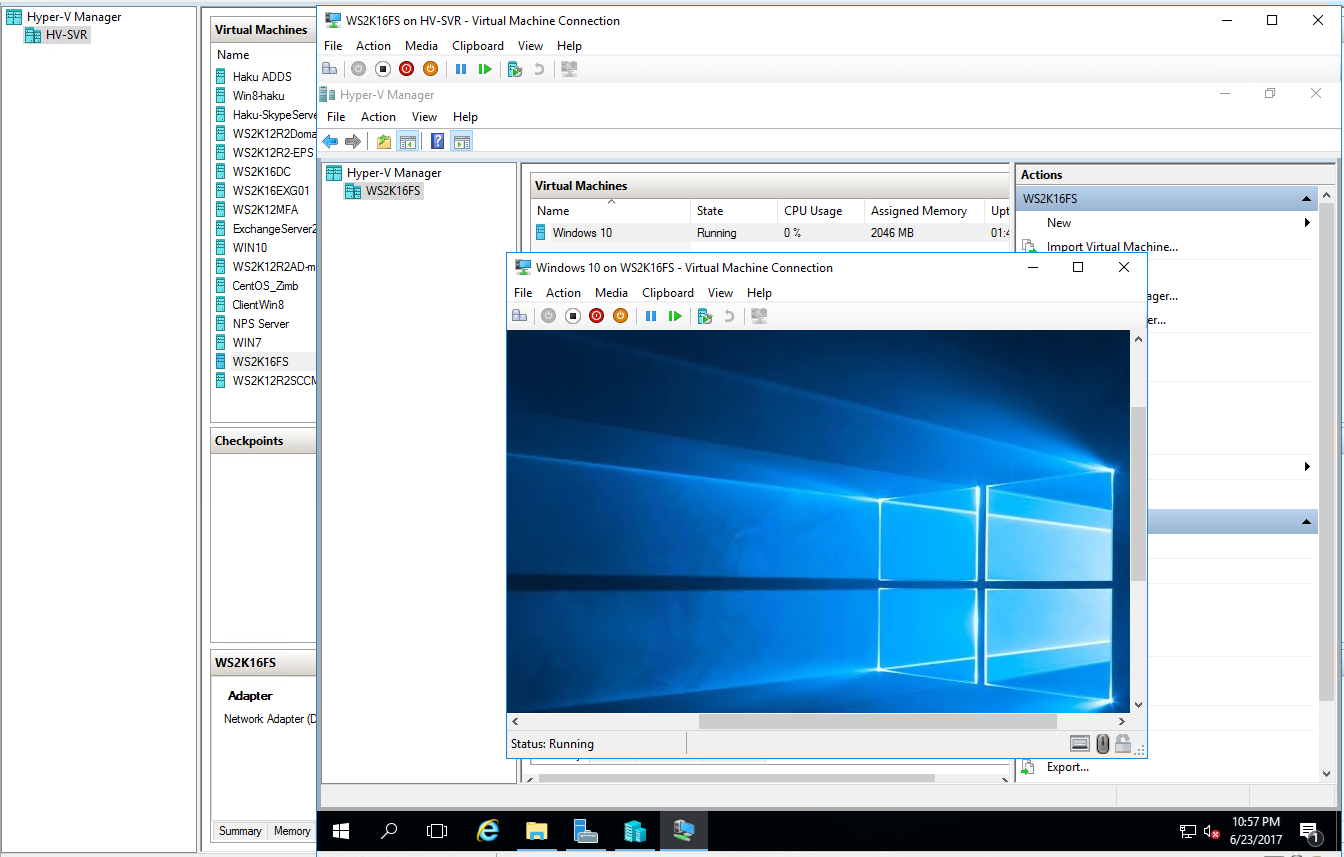Viewport: 1344px width, 857px height.
Task: Open Action menu in nested Hyper-V Manager
Action: [x=378, y=117]
